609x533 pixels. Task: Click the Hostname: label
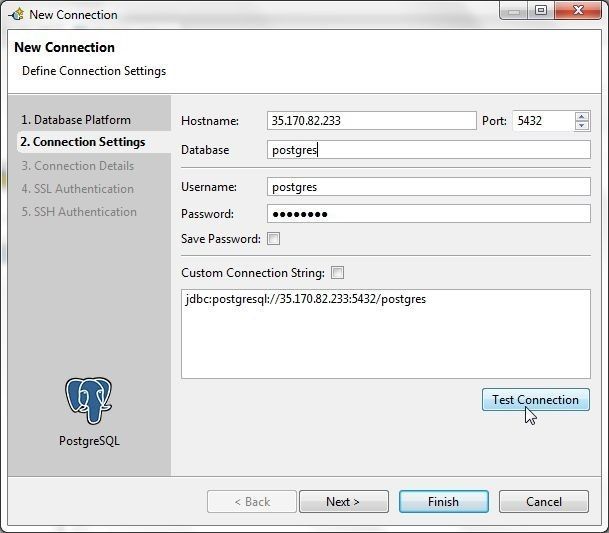point(210,121)
